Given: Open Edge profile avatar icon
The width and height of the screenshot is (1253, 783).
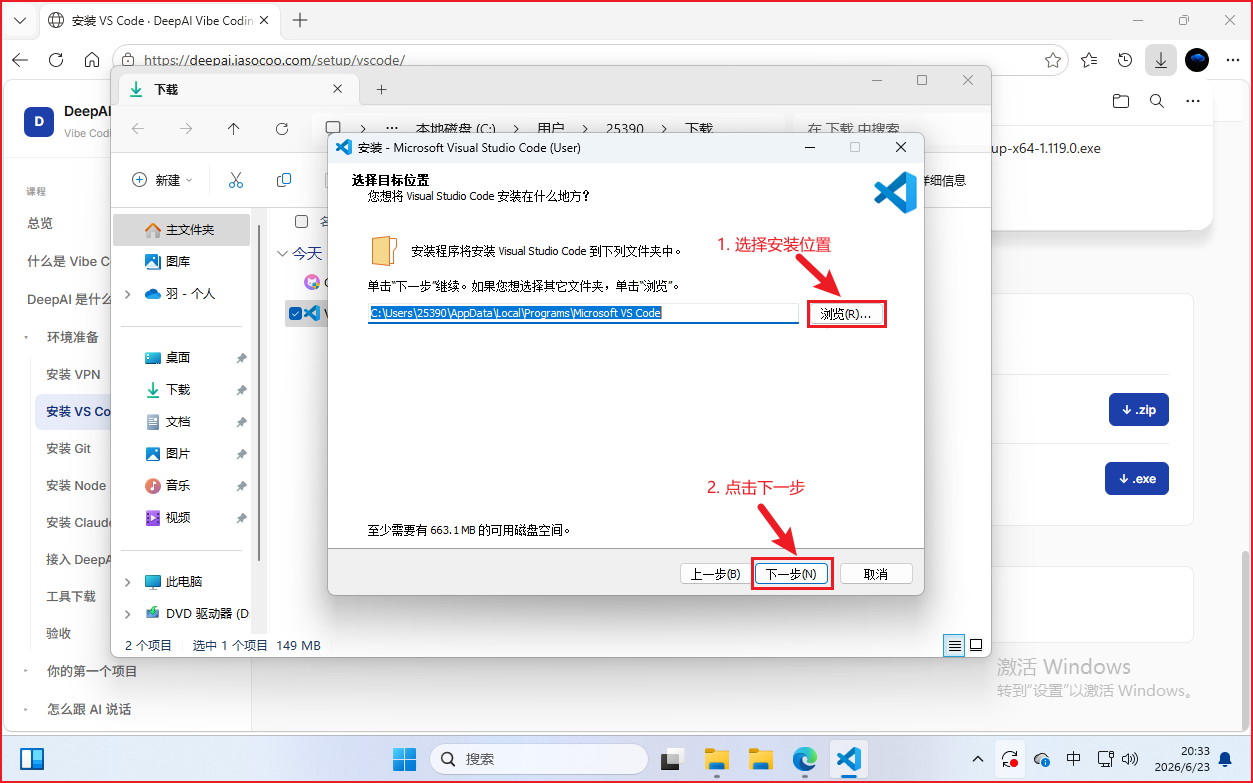Looking at the screenshot, I should pyautogui.click(x=1197, y=60).
